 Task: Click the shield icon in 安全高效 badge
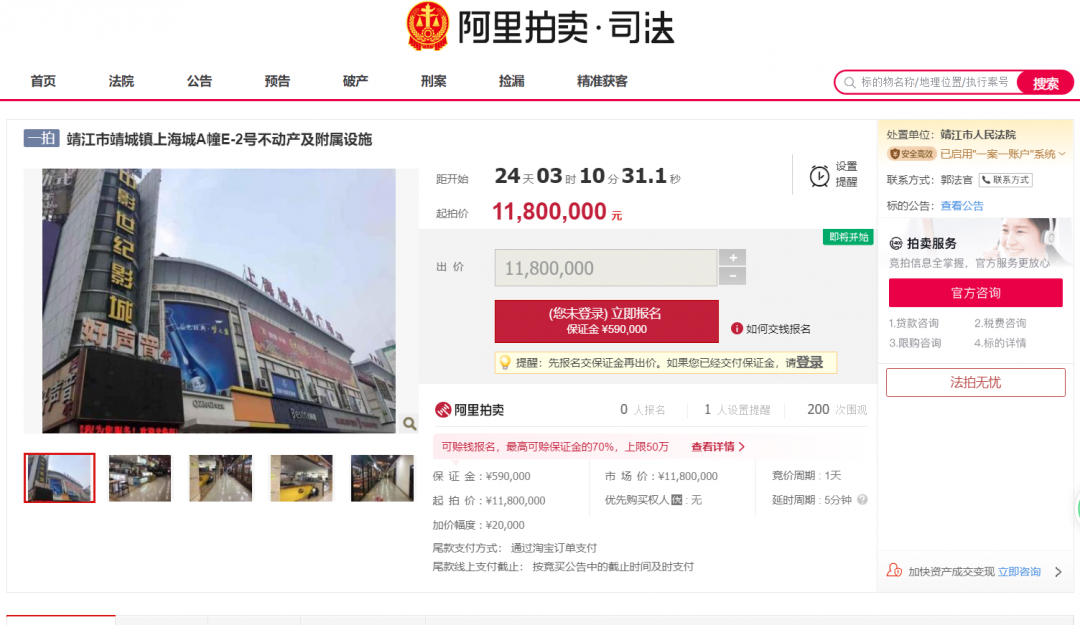coord(895,154)
